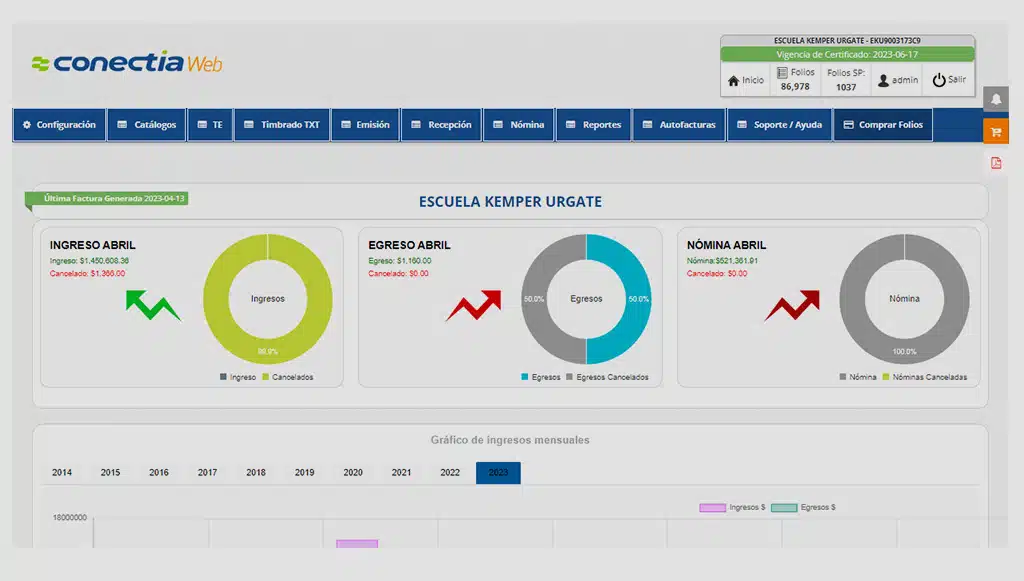Expand the Configuración menu
The height and width of the screenshot is (581, 1024).
59,125
